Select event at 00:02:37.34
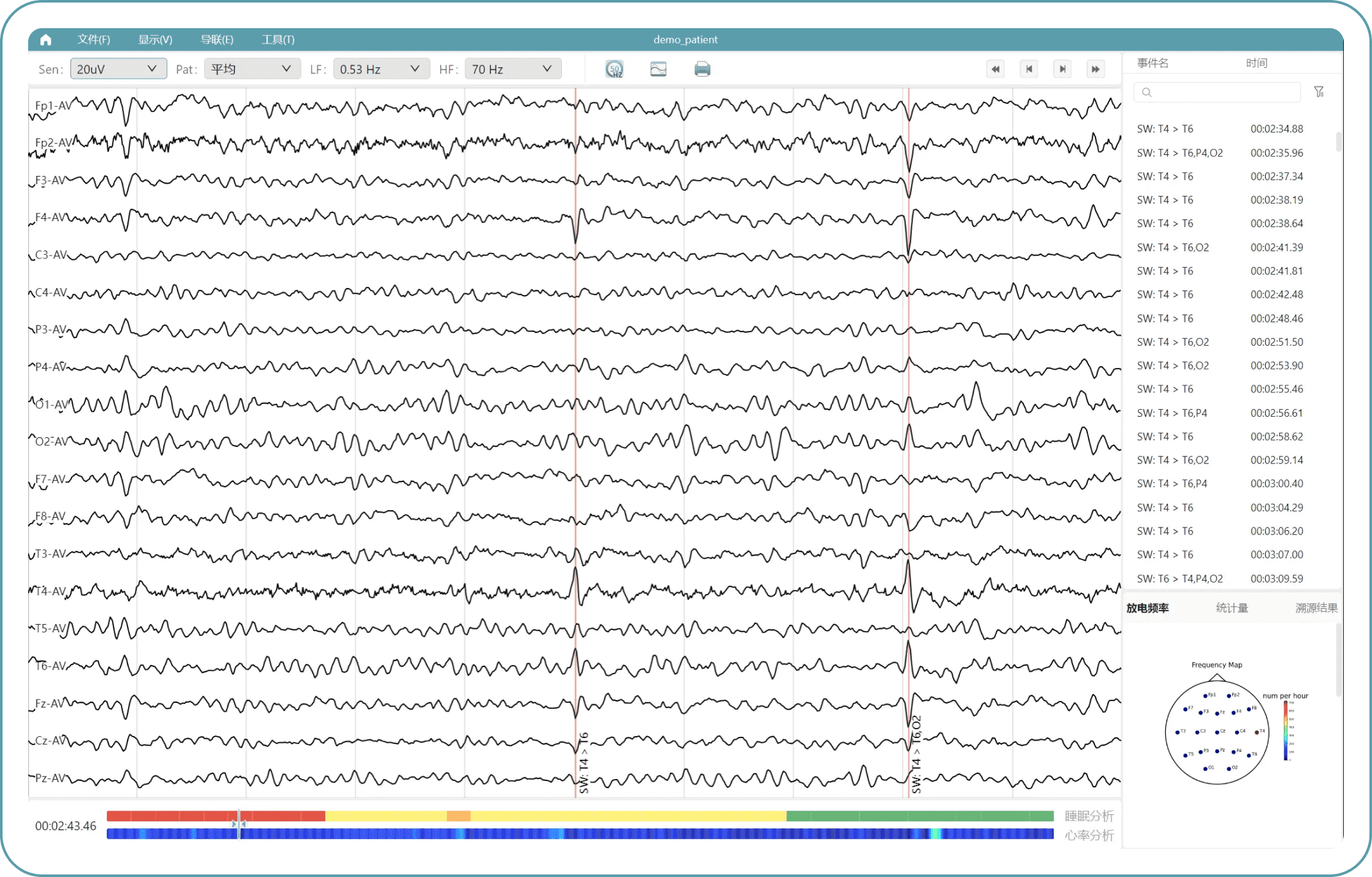 click(x=1220, y=177)
